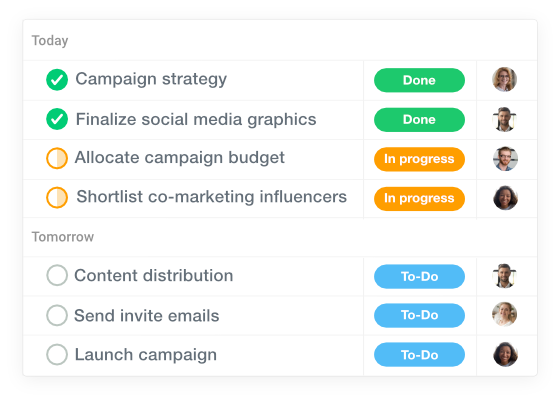Click the Shortlist co-marketing influencers progress circle
This screenshot has width=560, height=402.
(x=57, y=197)
